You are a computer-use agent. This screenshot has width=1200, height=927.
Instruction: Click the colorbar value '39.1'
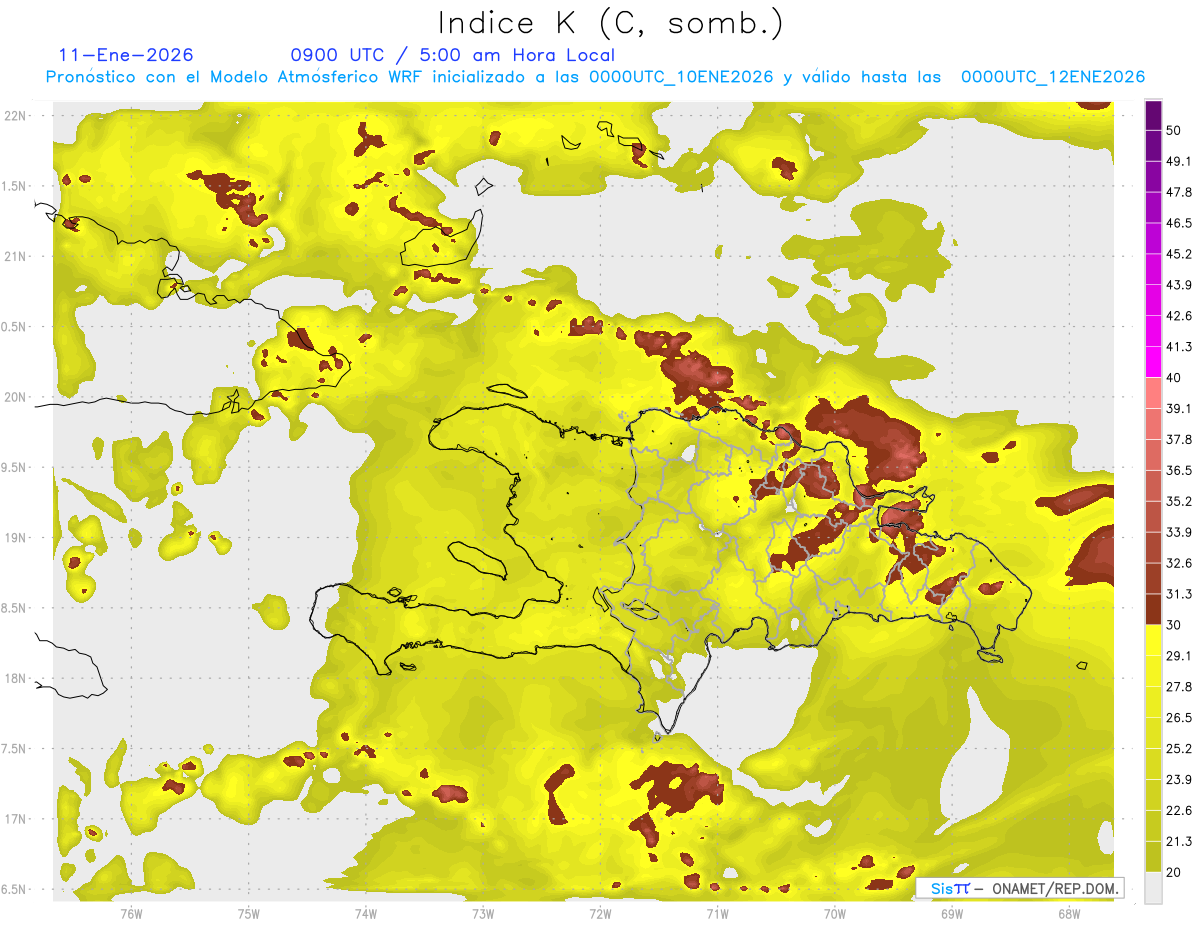(x=1179, y=408)
